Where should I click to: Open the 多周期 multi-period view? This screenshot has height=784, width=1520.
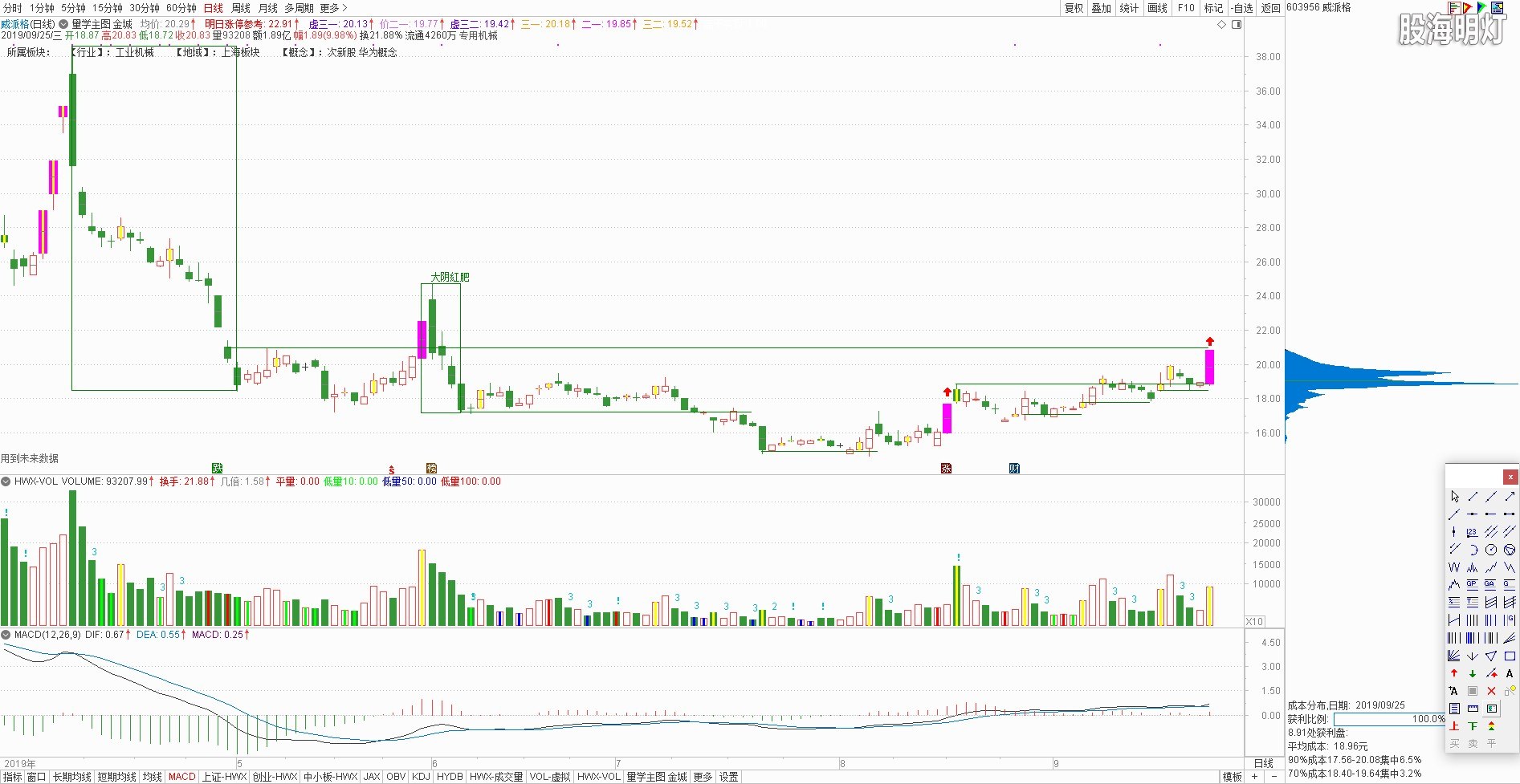point(299,8)
